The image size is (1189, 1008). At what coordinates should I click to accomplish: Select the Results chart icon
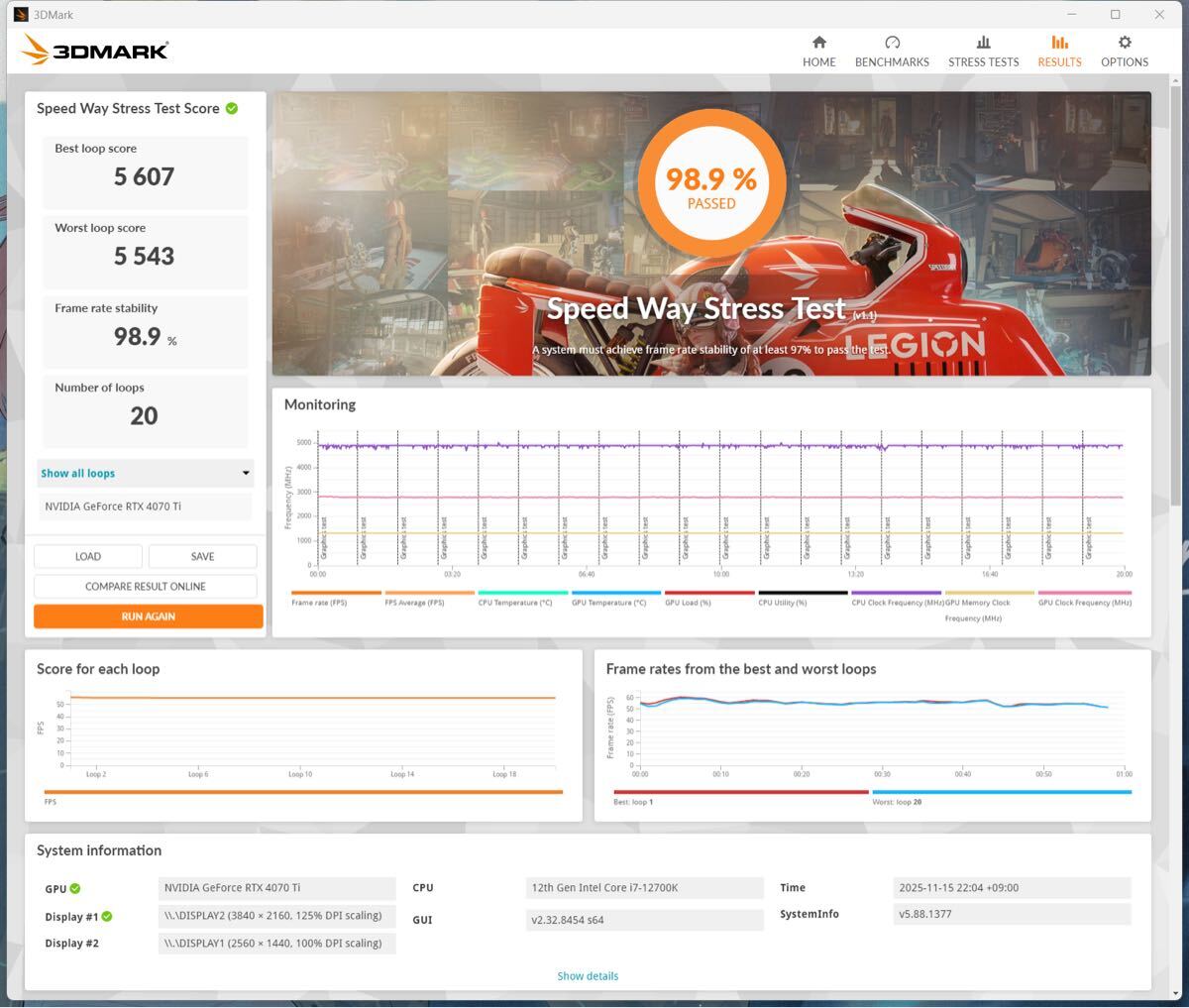click(x=1059, y=43)
